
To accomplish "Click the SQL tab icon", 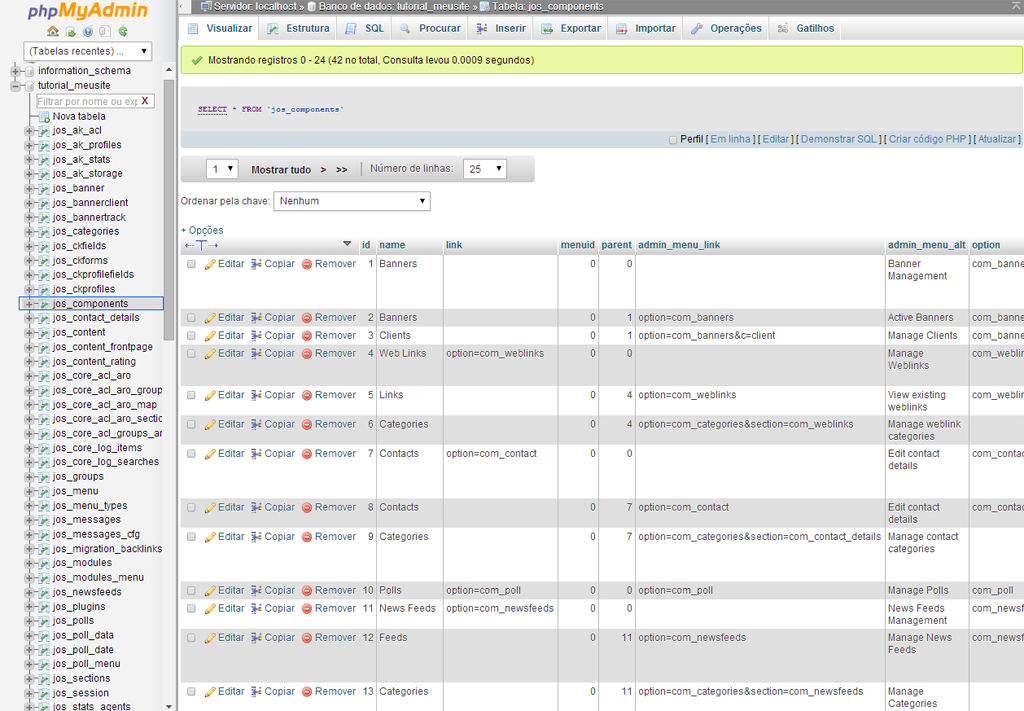I will (x=351, y=29).
